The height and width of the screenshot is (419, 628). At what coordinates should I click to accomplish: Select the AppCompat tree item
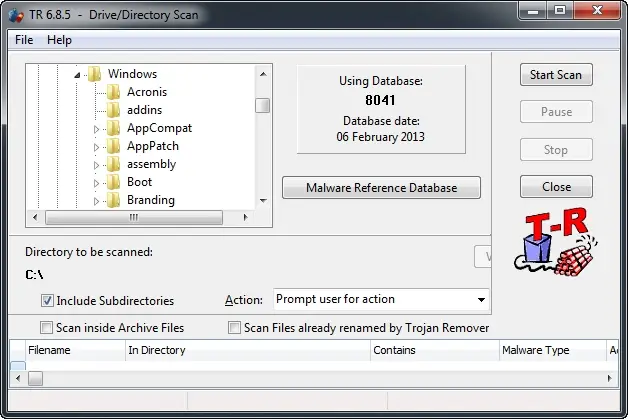click(x=159, y=128)
